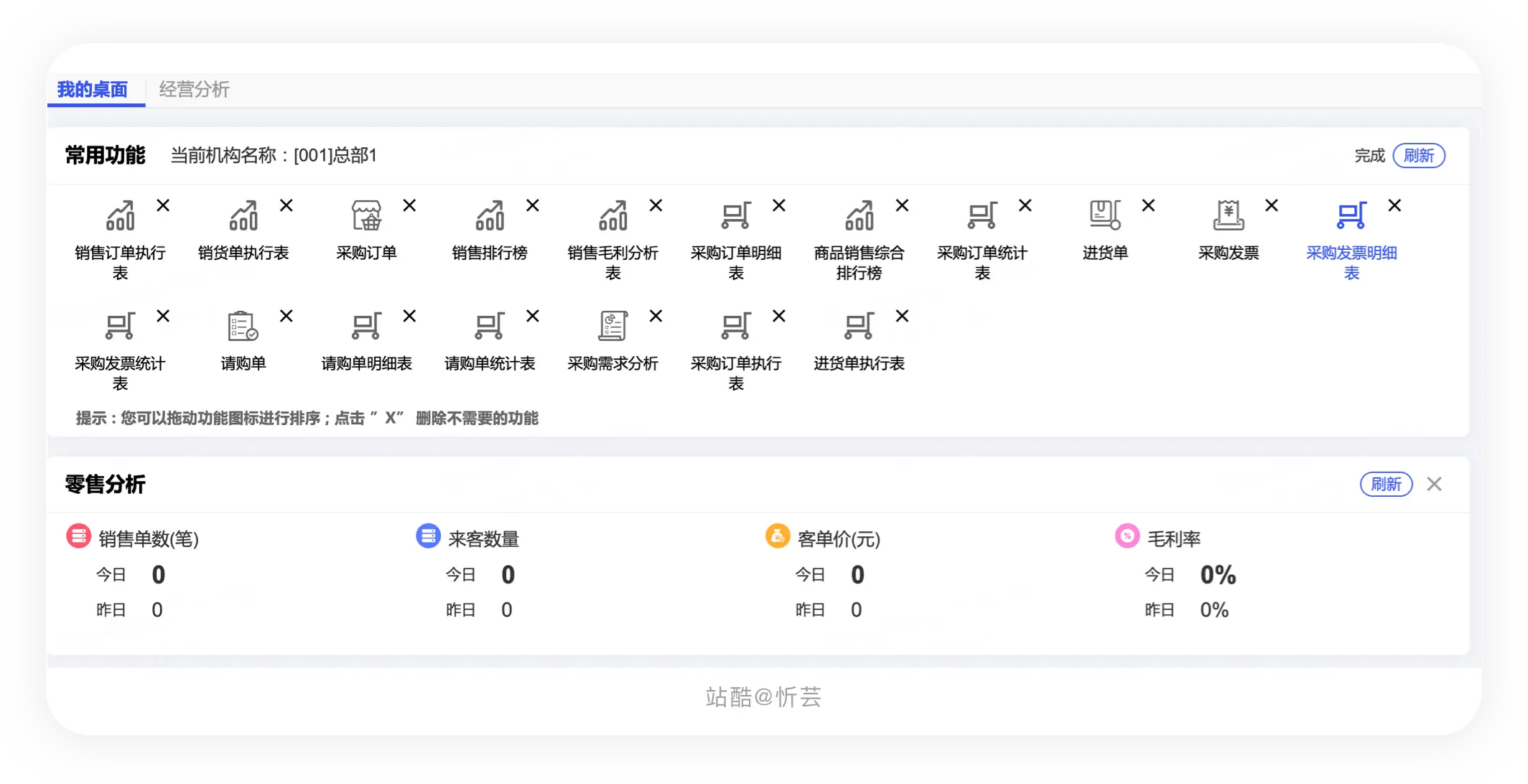The image size is (1528, 784).
Task: Open the 采购订单统计表 cart icon
Action: click(982, 215)
